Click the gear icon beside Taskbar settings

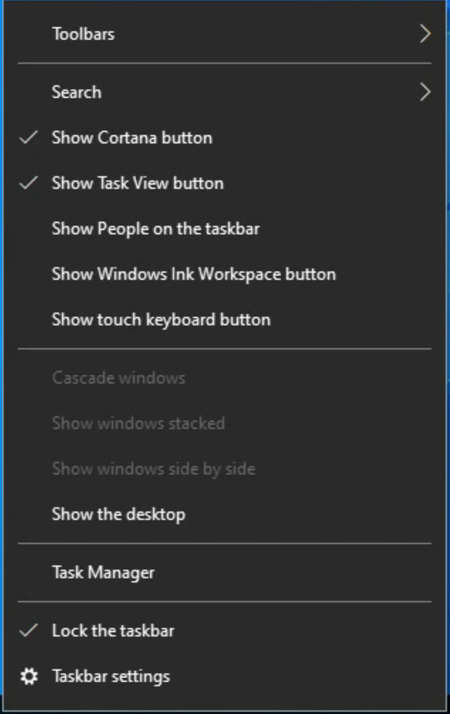pyautogui.click(x=29, y=676)
